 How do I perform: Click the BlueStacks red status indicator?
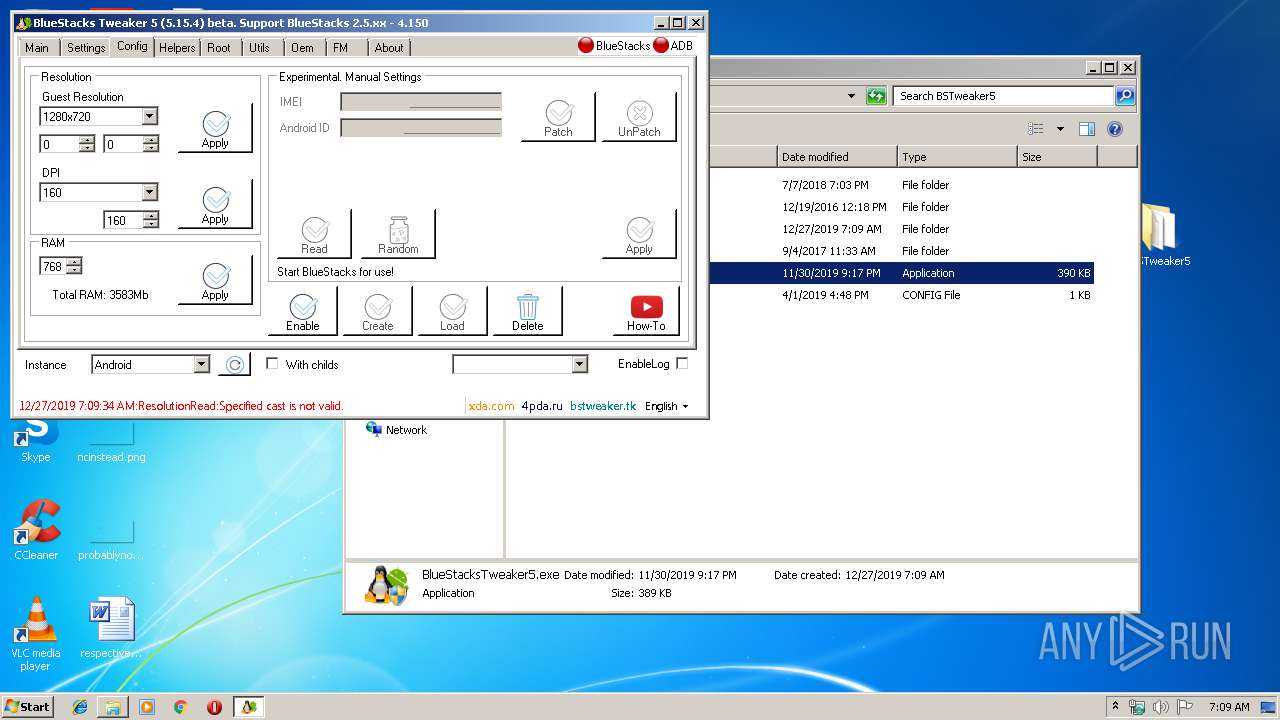(586, 46)
